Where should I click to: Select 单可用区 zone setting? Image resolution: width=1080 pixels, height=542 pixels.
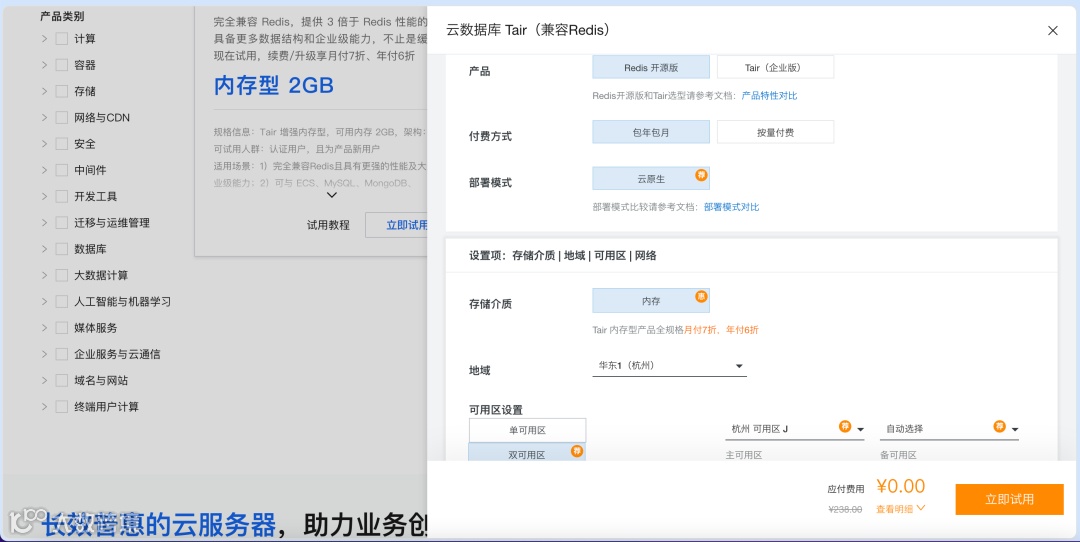528,430
